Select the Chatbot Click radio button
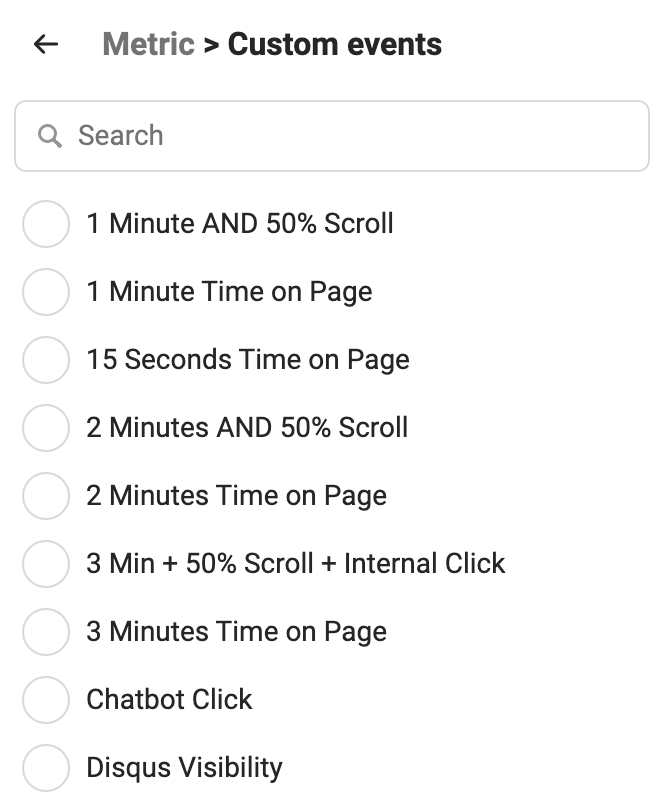This screenshot has width=656, height=792. 46,700
